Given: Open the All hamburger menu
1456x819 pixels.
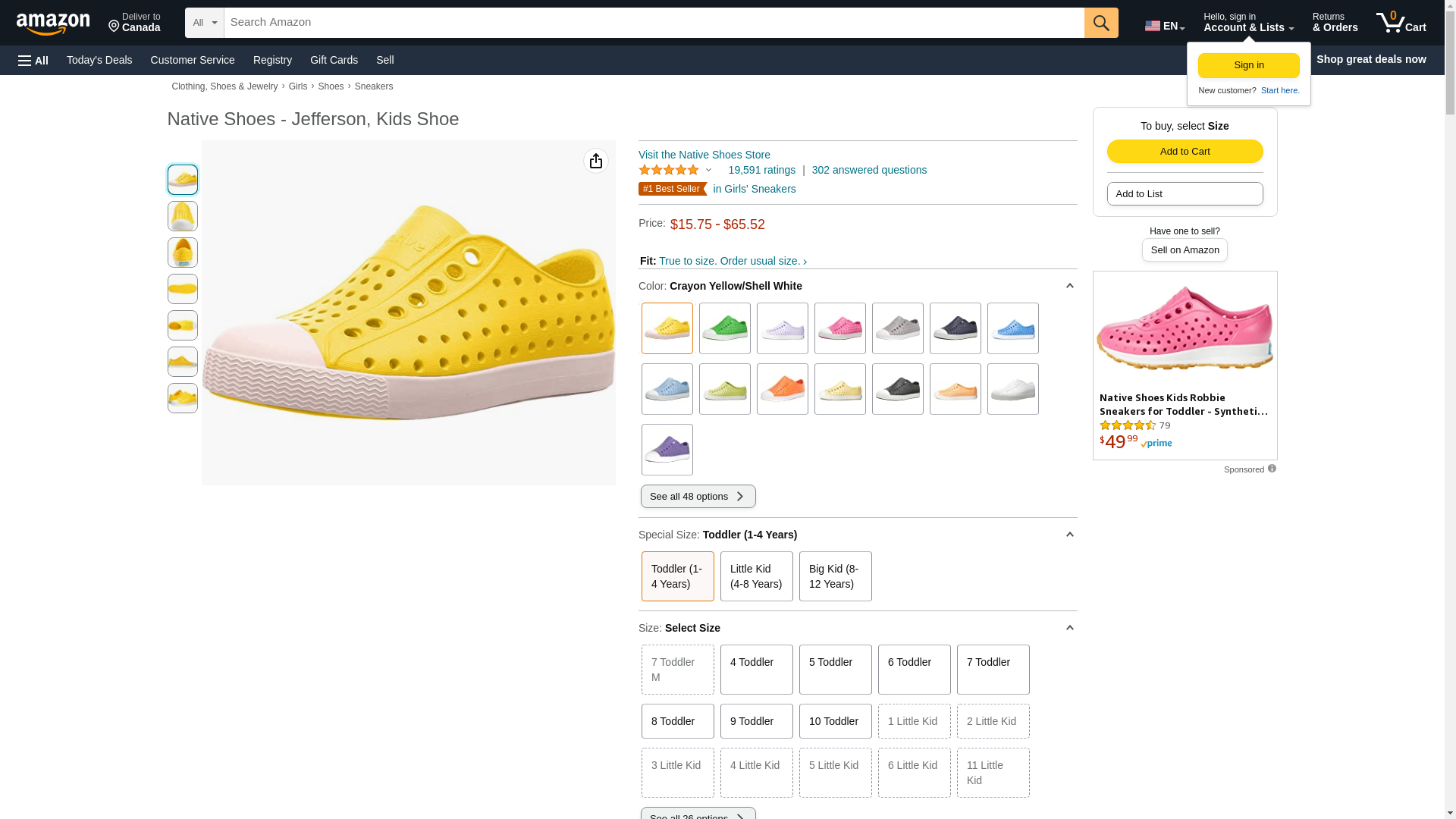Looking at the screenshot, I should [x=33, y=61].
